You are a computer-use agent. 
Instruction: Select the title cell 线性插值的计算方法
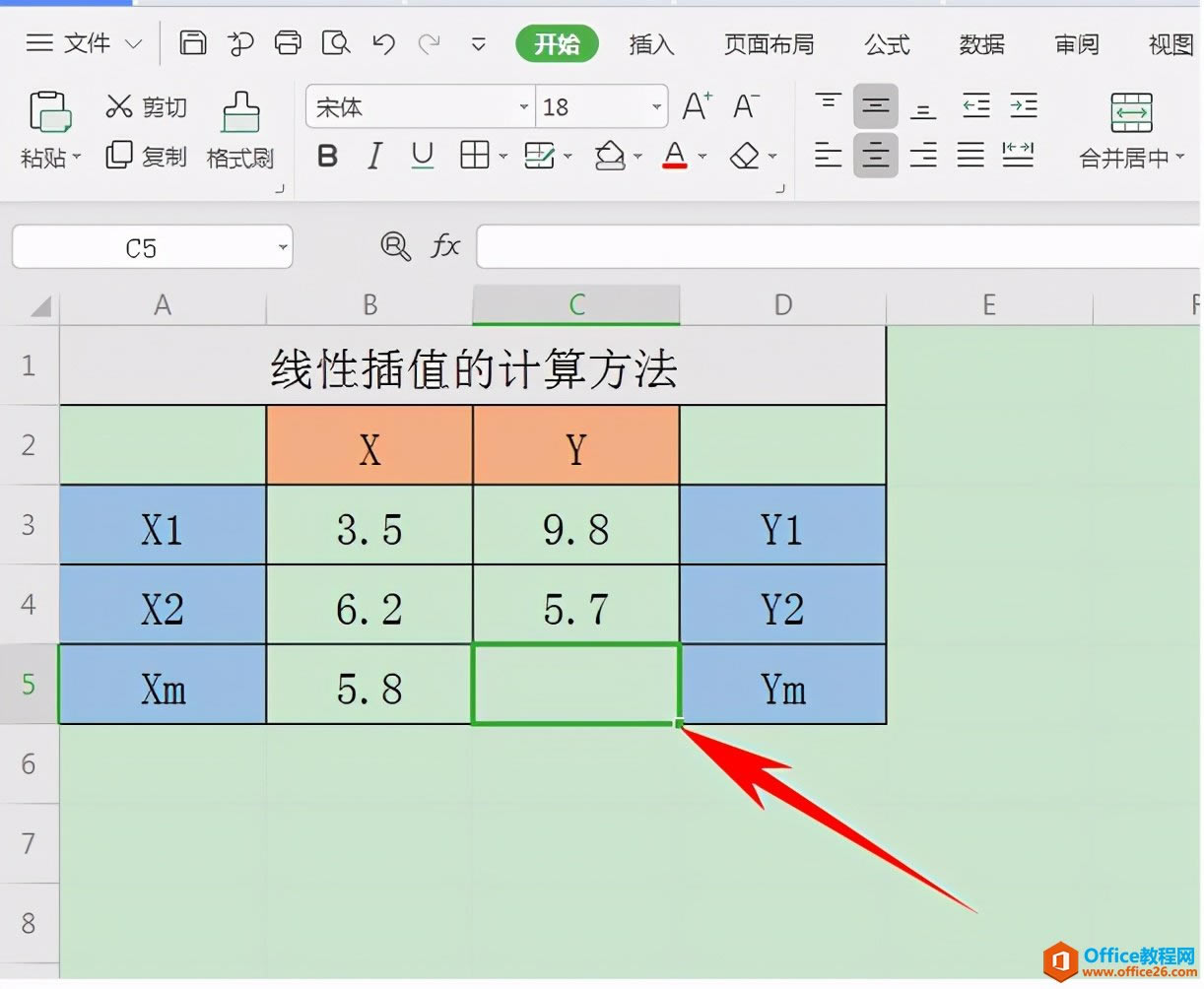click(x=473, y=365)
